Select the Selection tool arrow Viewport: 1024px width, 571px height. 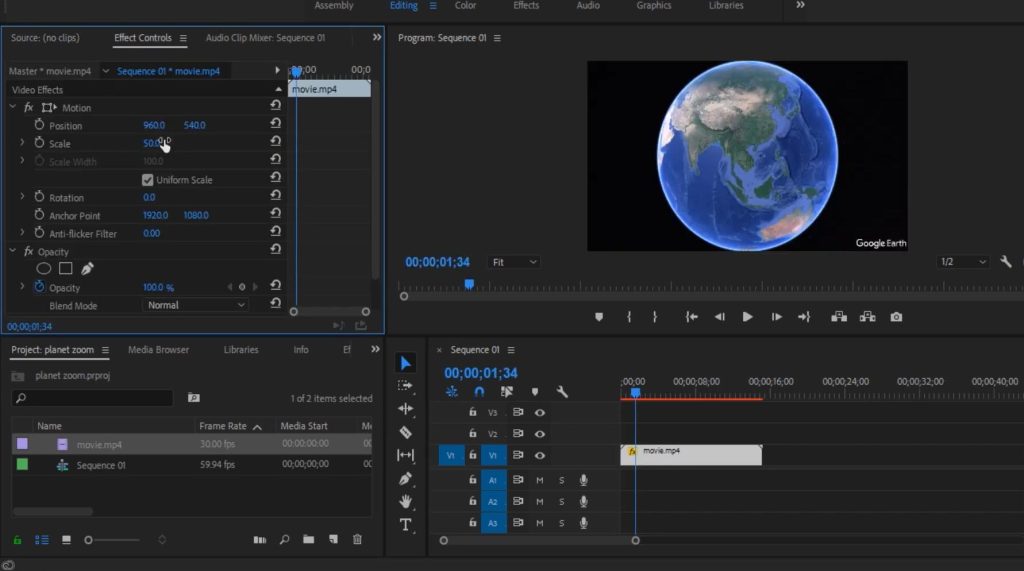pos(405,363)
